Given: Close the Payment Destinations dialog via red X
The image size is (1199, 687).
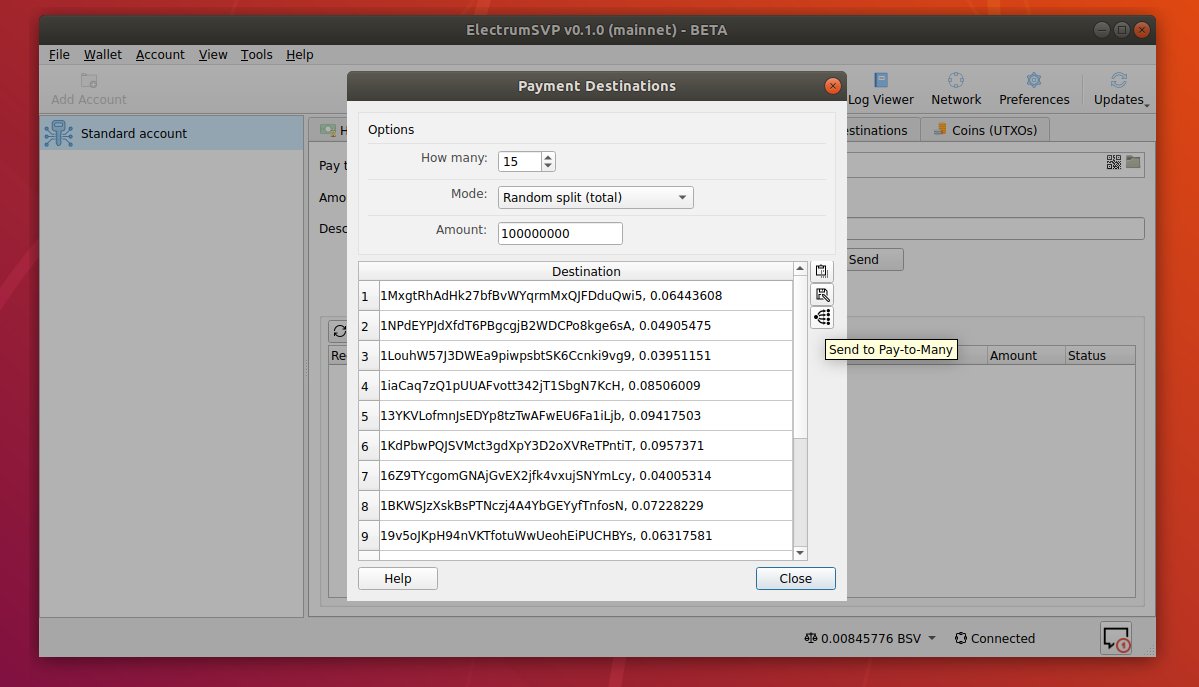Looking at the screenshot, I should pyautogui.click(x=833, y=86).
